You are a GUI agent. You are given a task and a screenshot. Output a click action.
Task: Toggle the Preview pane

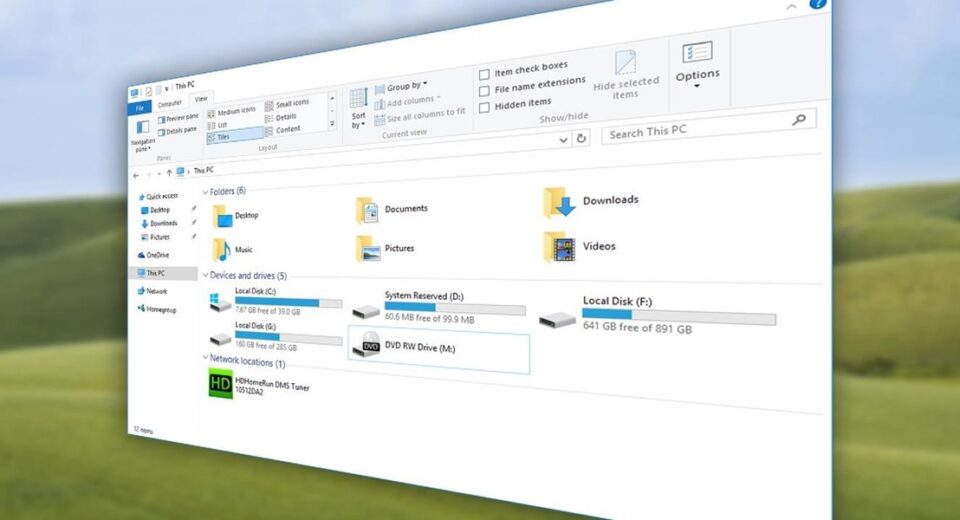pos(178,118)
